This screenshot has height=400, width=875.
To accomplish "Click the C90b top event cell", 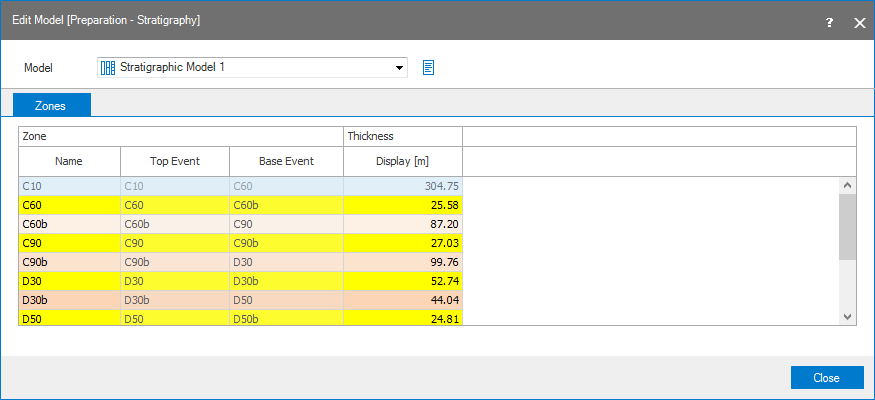I will tap(175, 261).
